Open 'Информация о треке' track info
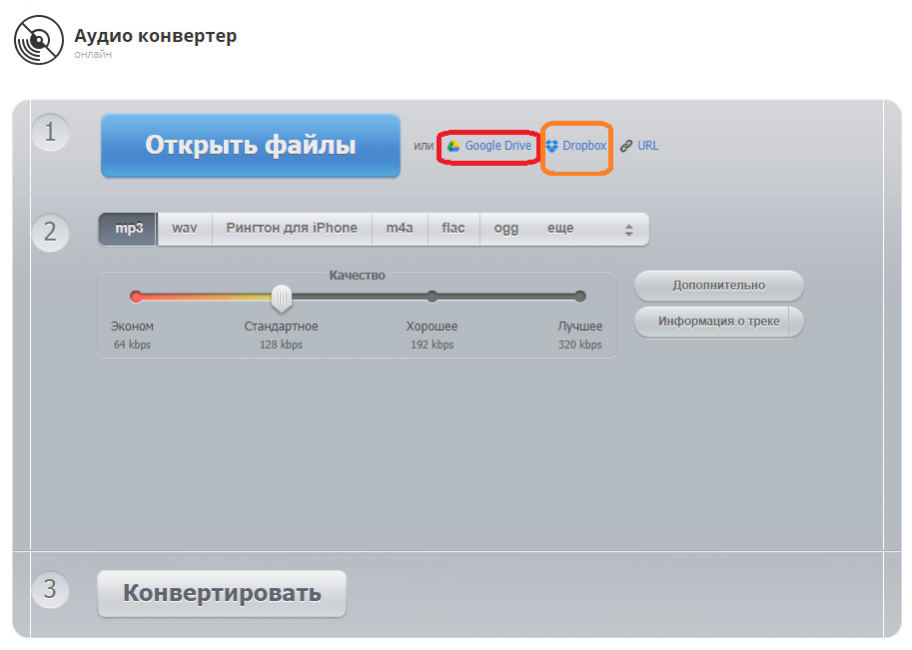The image size is (912, 650). pyautogui.click(x=719, y=322)
